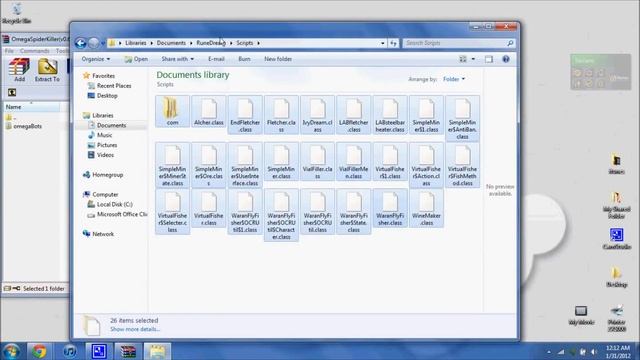640x360 pixels.
Task: Select the VirtualFisher$Selecter.class file
Action: (x=172, y=211)
